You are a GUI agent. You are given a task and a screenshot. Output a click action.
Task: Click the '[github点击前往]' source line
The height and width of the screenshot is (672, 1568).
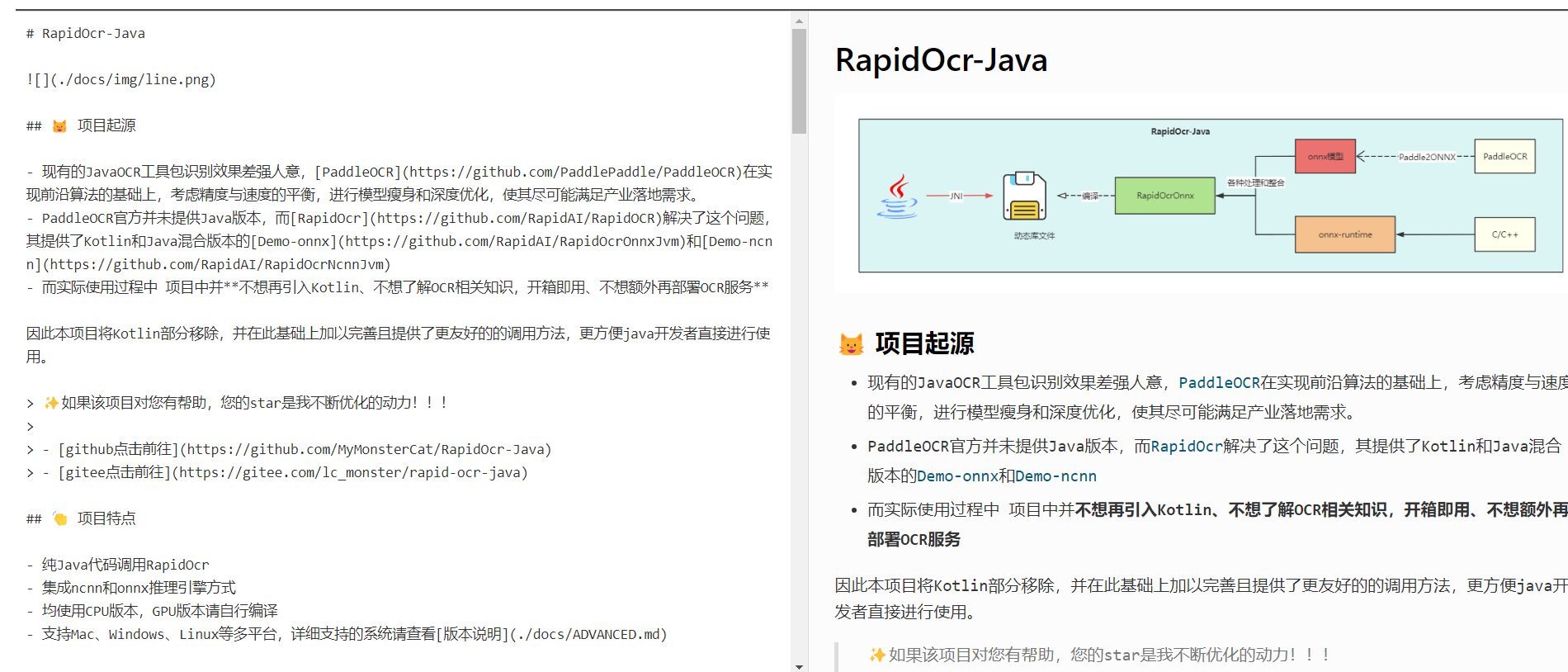pyautogui.click(x=289, y=449)
